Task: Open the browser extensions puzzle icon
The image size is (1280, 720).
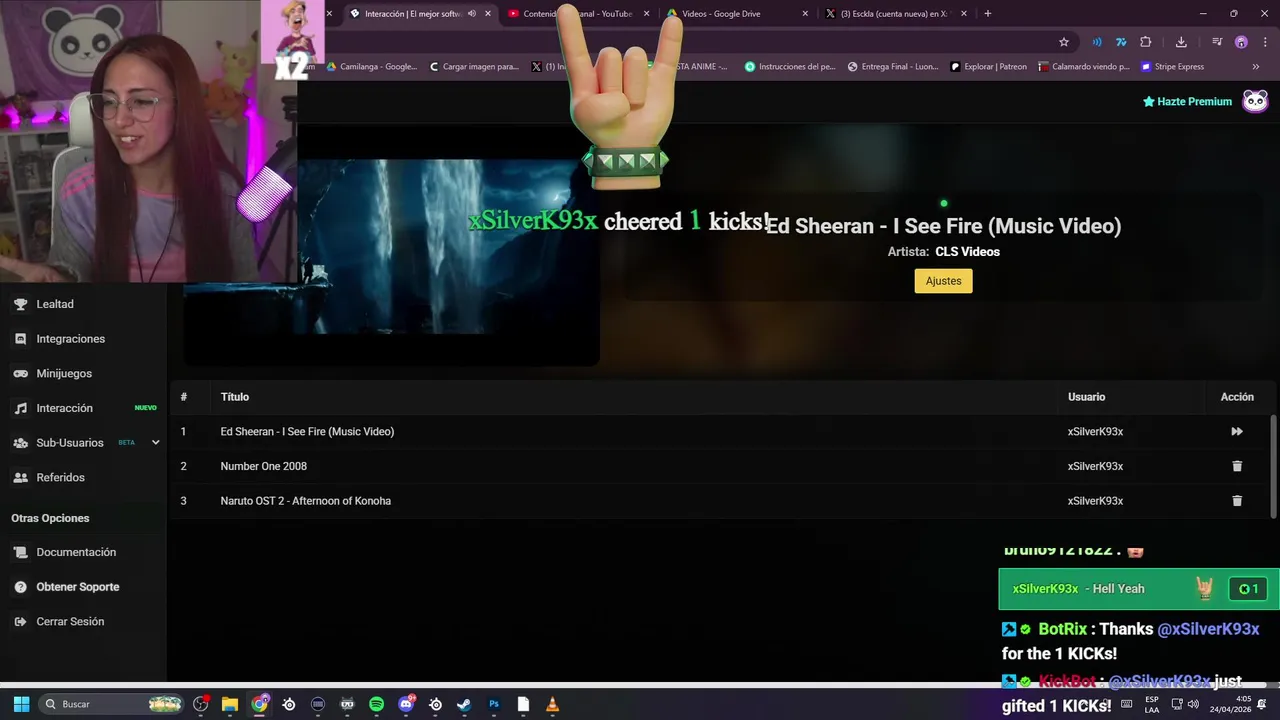Action: click(x=1146, y=42)
